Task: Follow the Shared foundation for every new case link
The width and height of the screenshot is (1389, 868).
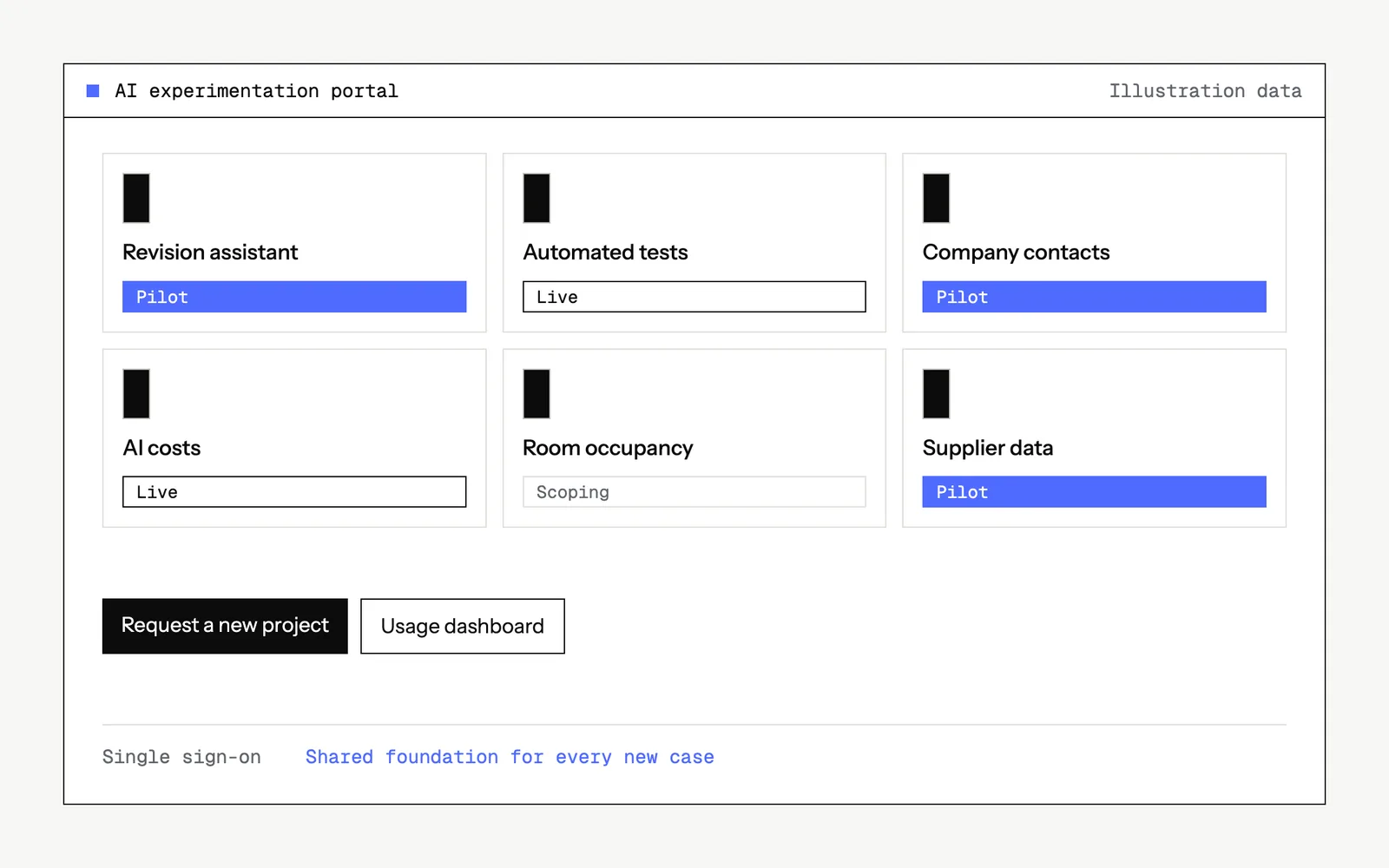Action: [510, 757]
